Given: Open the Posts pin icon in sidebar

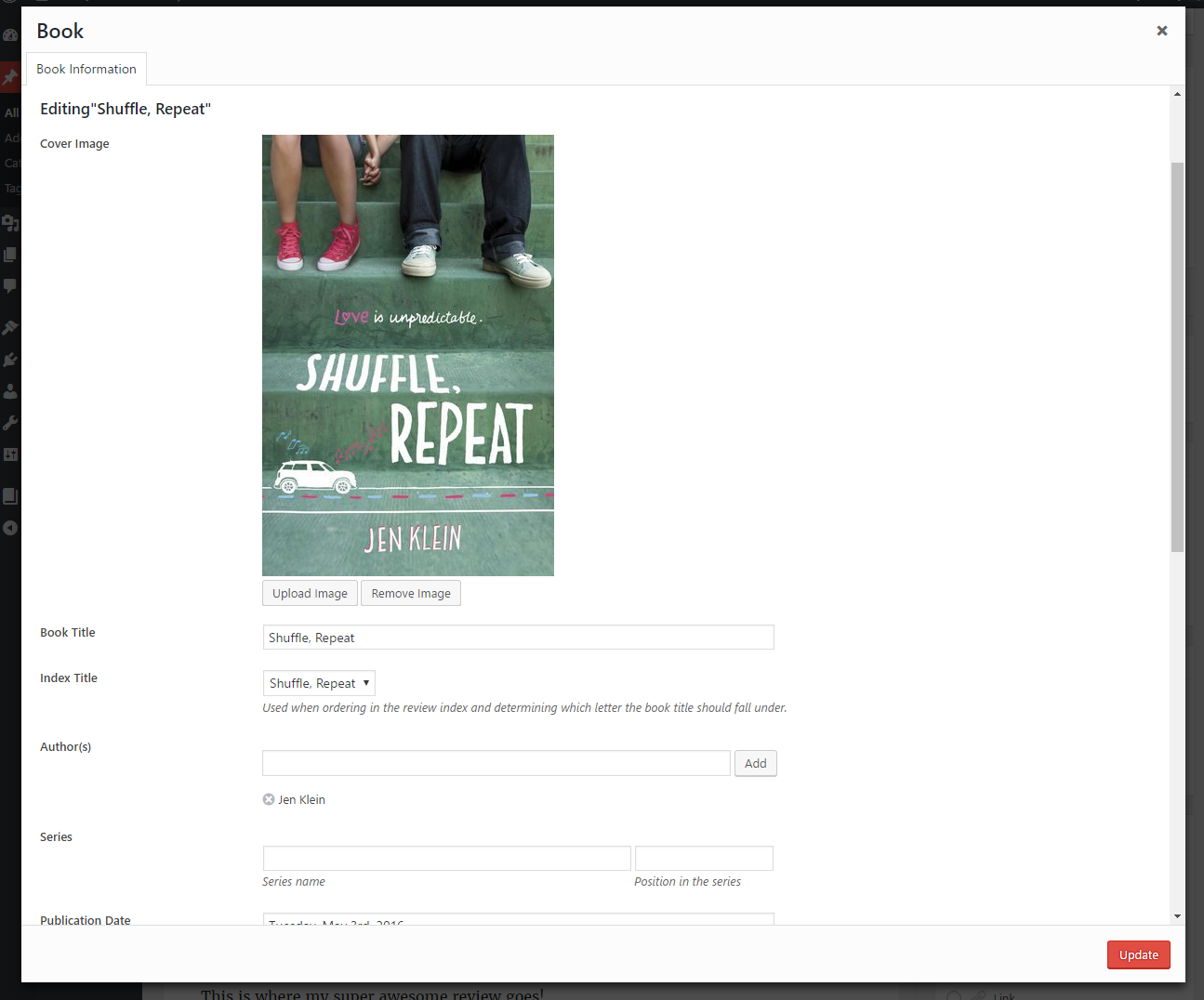Looking at the screenshot, I should (x=10, y=76).
